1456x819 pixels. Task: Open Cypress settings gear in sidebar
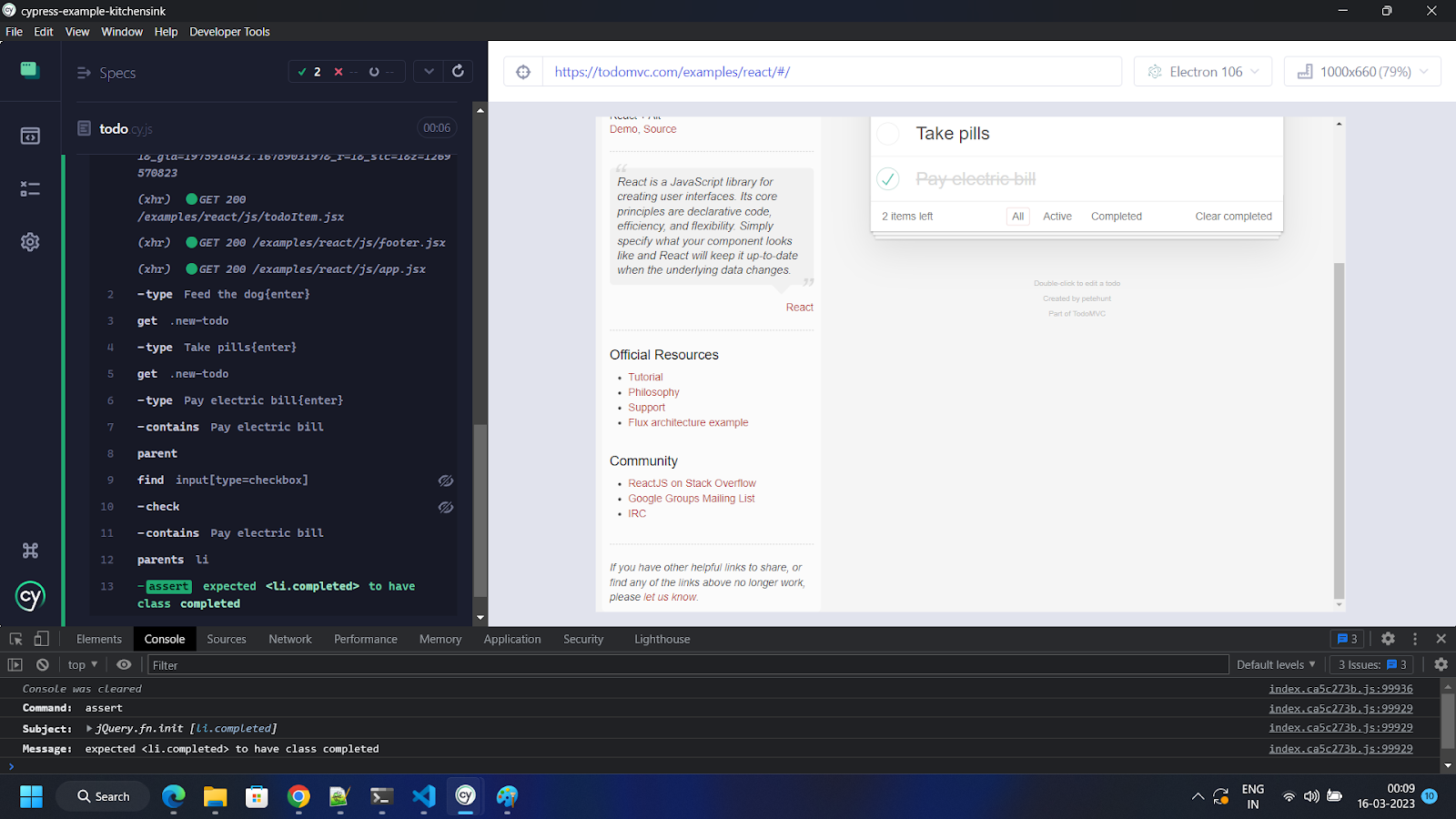click(30, 242)
